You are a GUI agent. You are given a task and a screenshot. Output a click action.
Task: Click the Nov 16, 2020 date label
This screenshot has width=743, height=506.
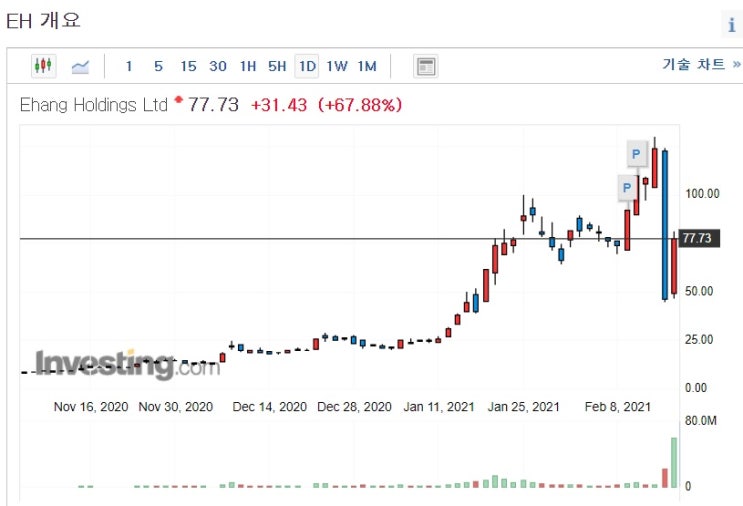tap(91, 407)
